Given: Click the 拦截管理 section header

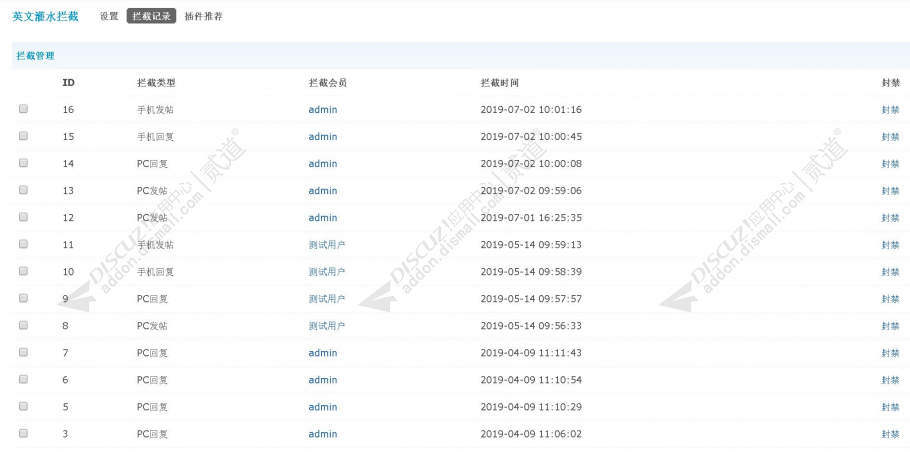Looking at the screenshot, I should click(x=35, y=56).
